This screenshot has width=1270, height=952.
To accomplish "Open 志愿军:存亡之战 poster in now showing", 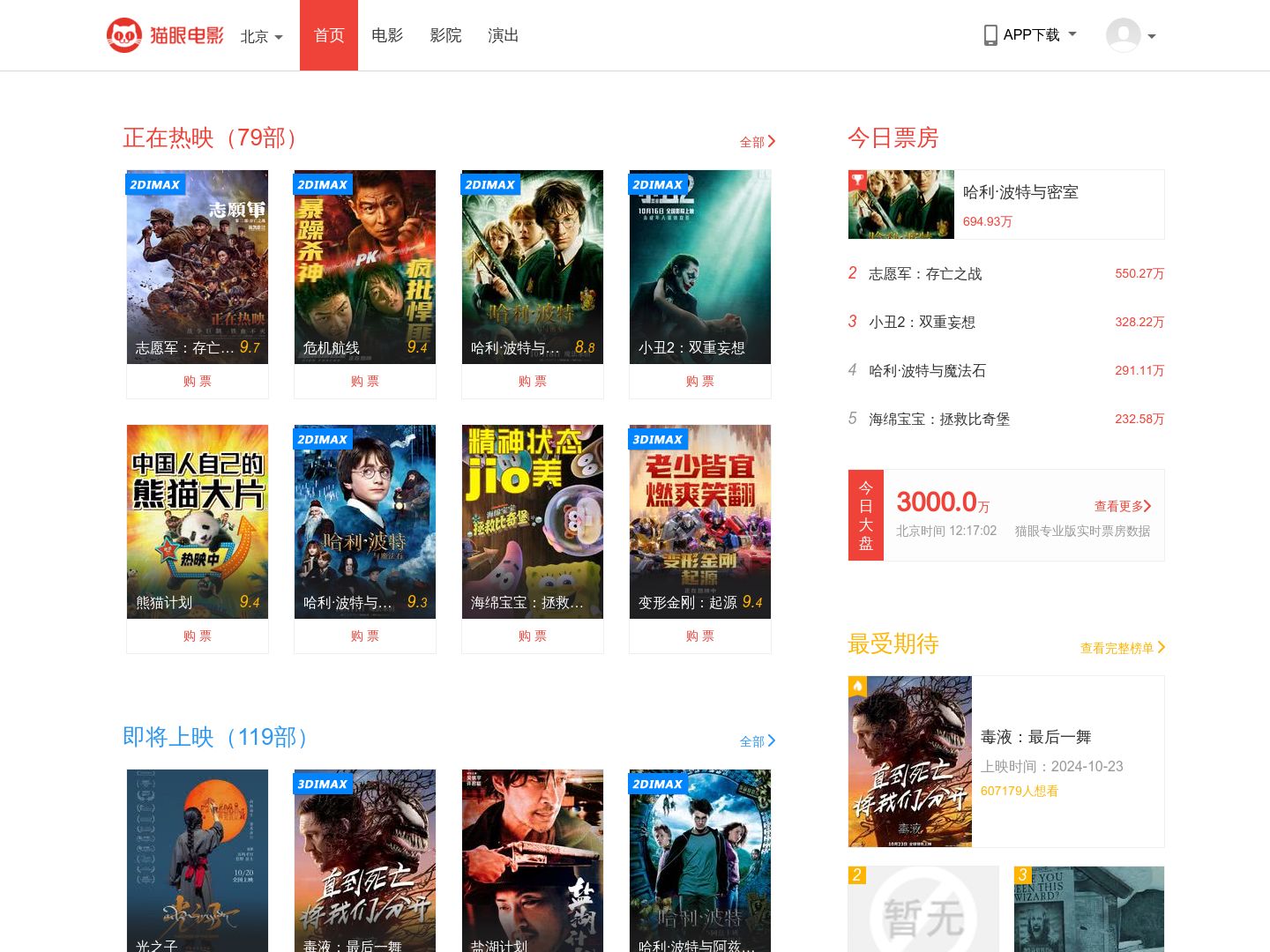I will pos(198,267).
